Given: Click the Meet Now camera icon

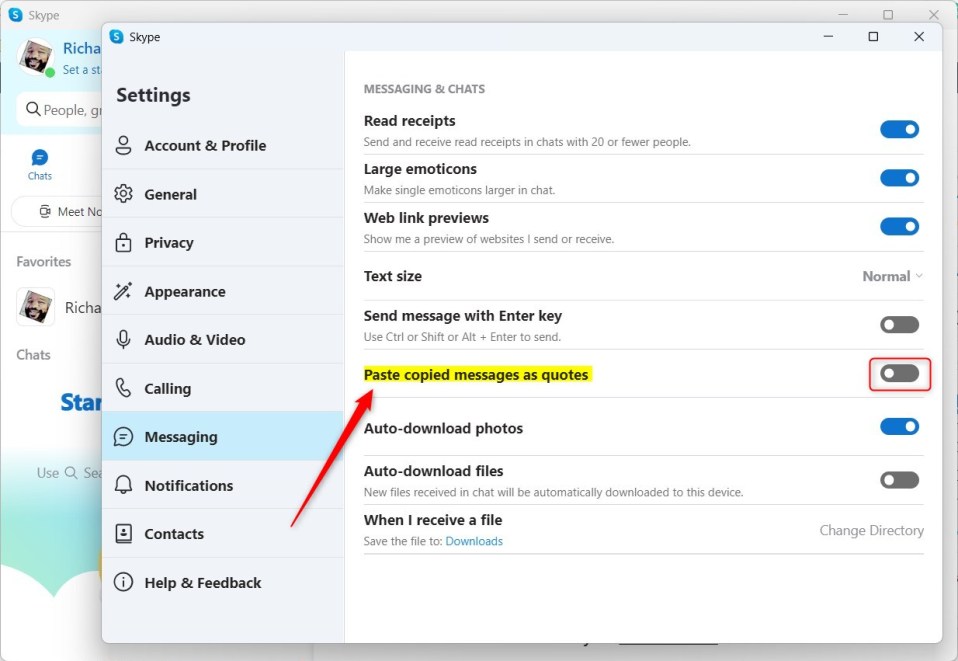Looking at the screenshot, I should click(45, 211).
